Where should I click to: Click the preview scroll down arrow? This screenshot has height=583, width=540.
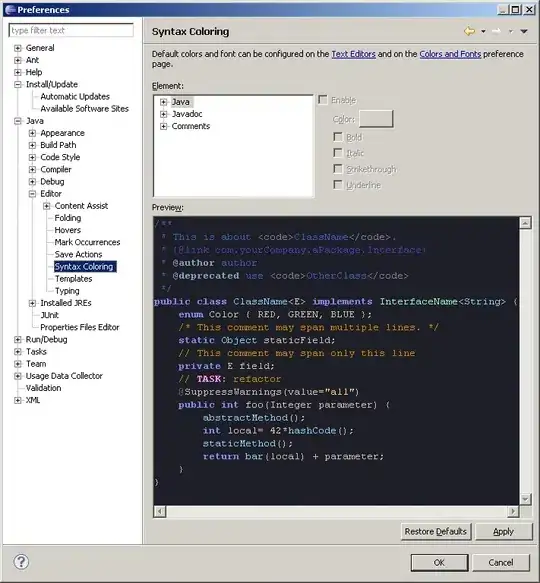(525, 499)
